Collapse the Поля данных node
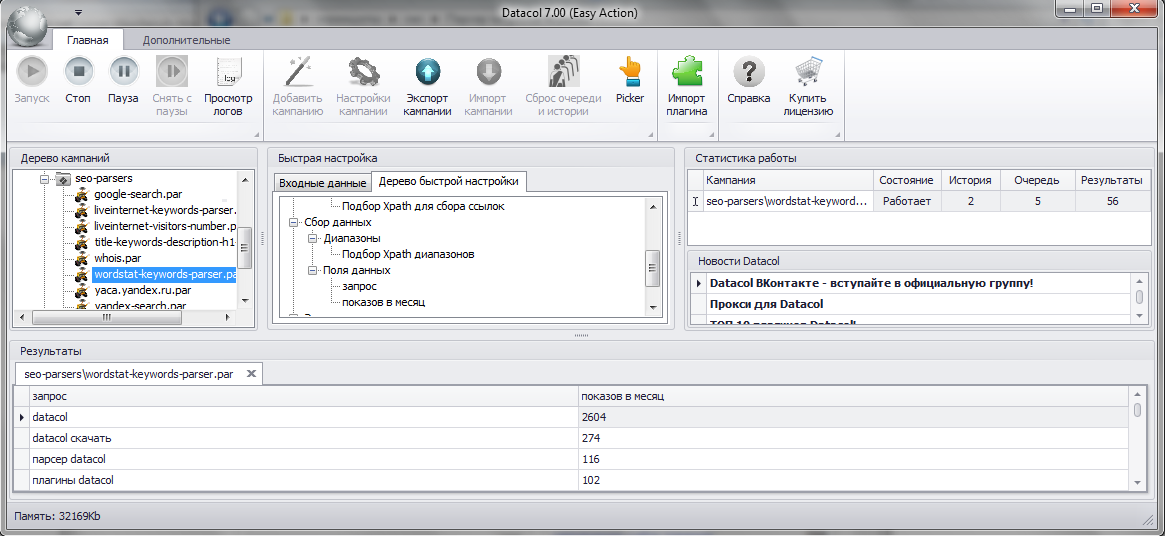 pos(312,270)
